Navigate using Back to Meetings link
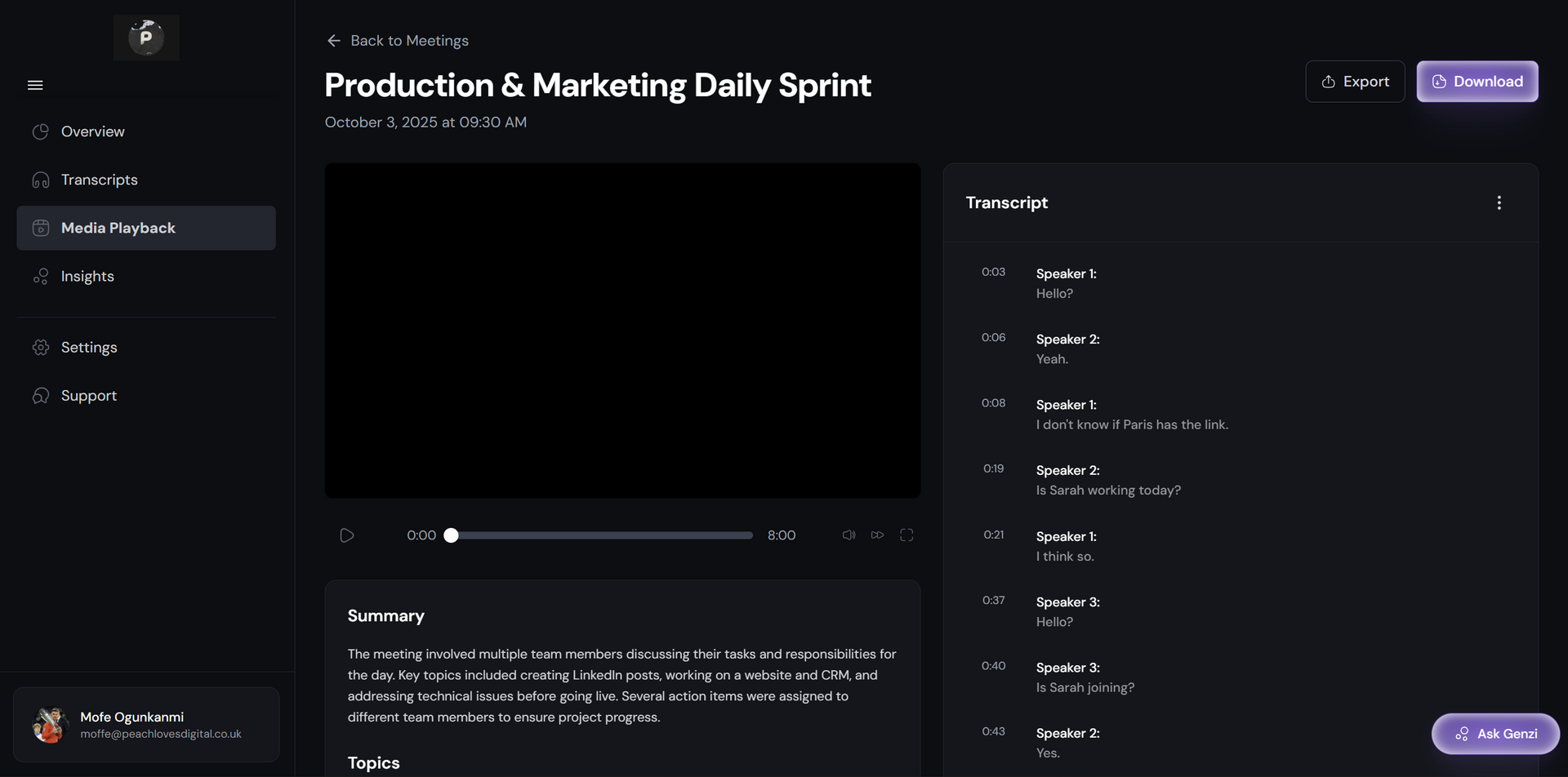 point(397,40)
